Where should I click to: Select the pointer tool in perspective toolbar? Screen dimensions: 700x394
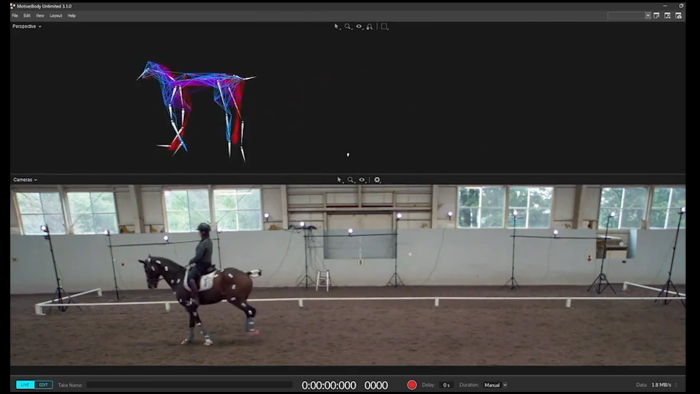[x=337, y=27]
